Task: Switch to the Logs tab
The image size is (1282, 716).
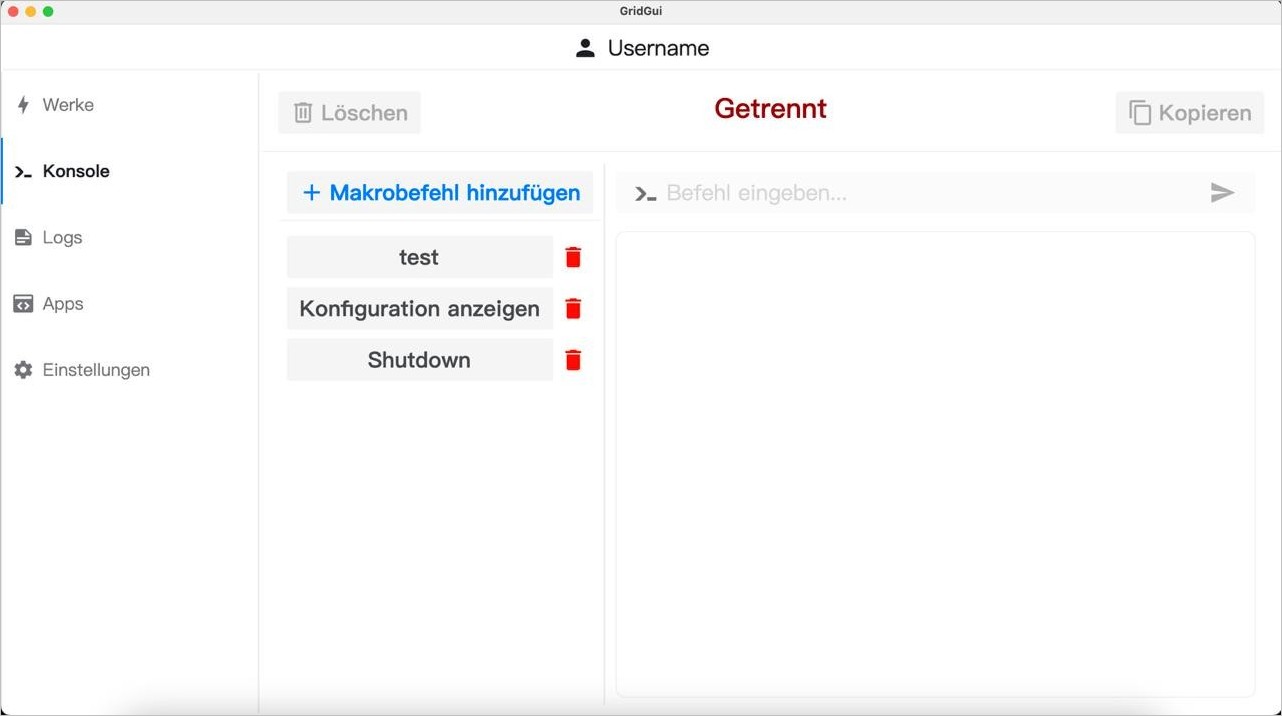Action: [x=62, y=238]
